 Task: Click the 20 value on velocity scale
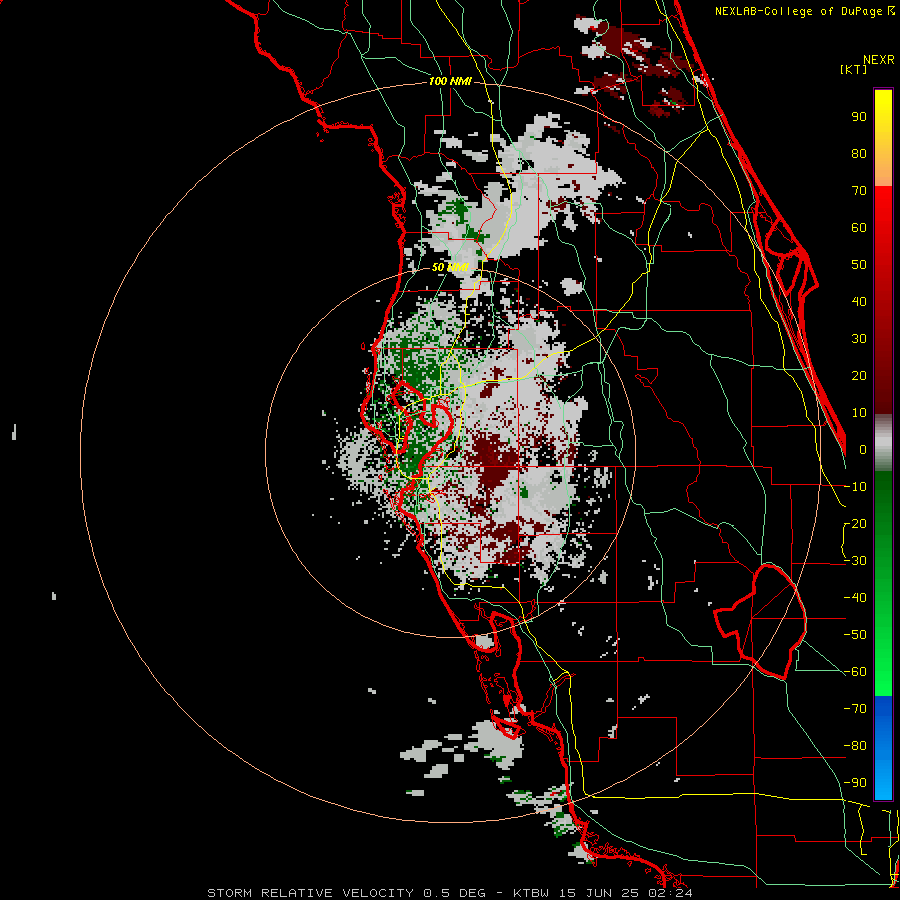point(859,376)
